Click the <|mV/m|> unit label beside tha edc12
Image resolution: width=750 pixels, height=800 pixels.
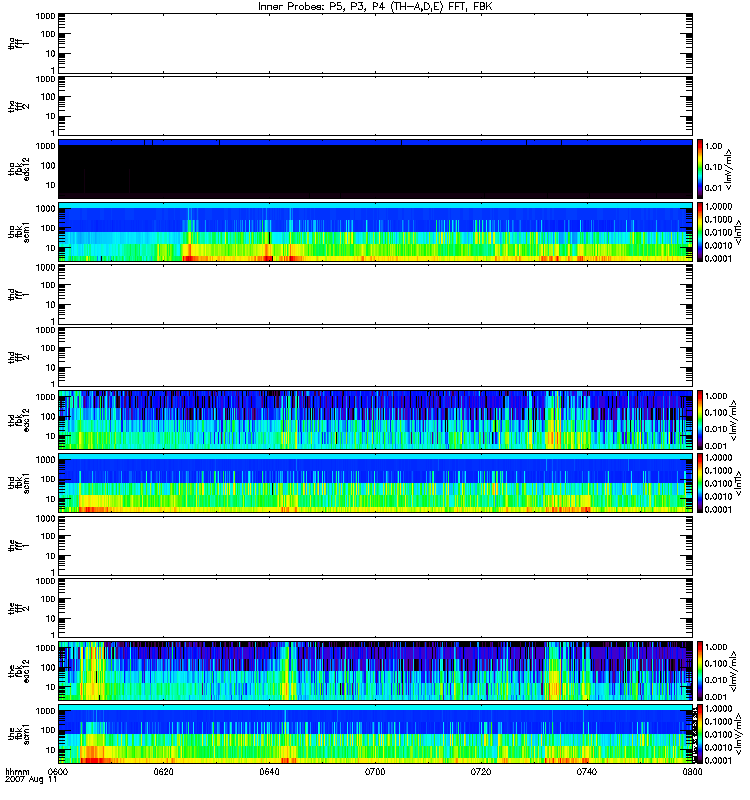729,169
